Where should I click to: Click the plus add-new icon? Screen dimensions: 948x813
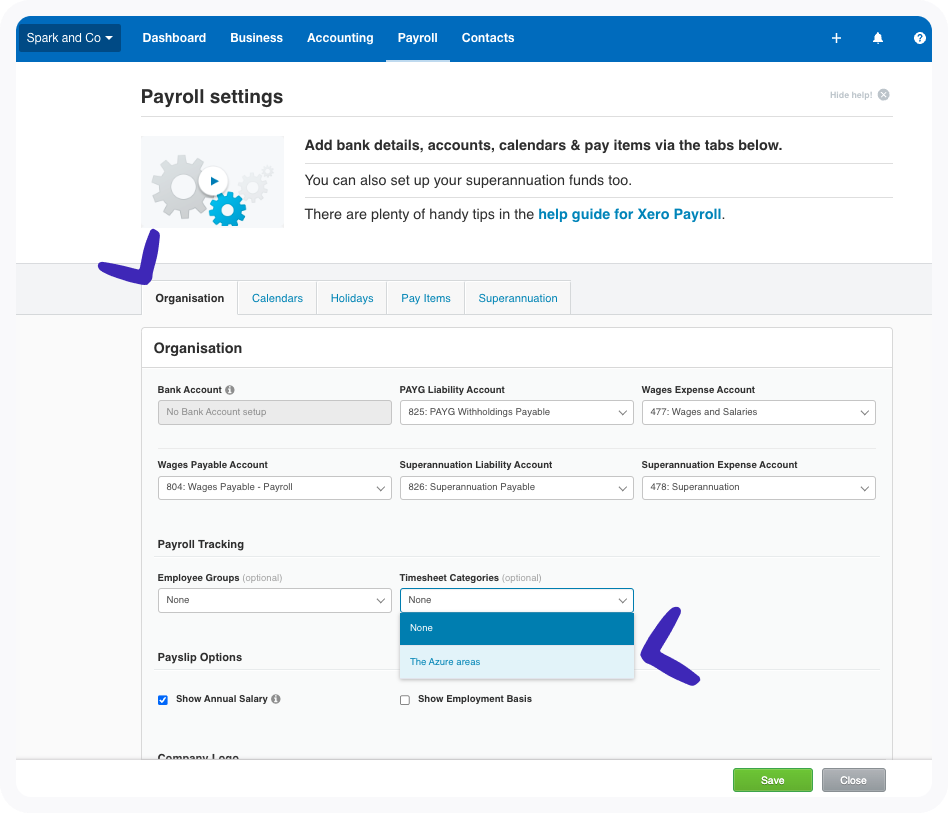[836, 38]
